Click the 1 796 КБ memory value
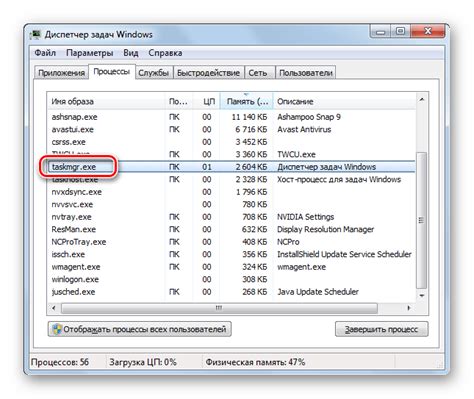 click(252, 192)
